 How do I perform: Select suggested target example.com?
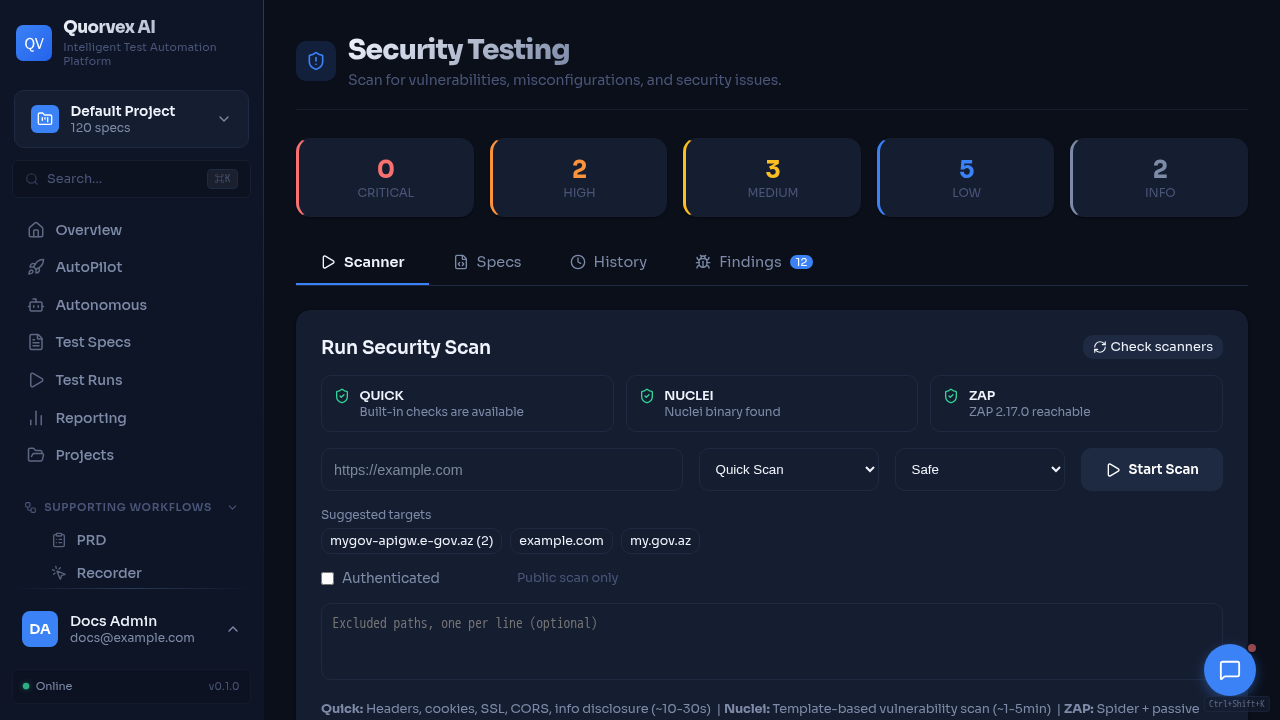tap(561, 541)
